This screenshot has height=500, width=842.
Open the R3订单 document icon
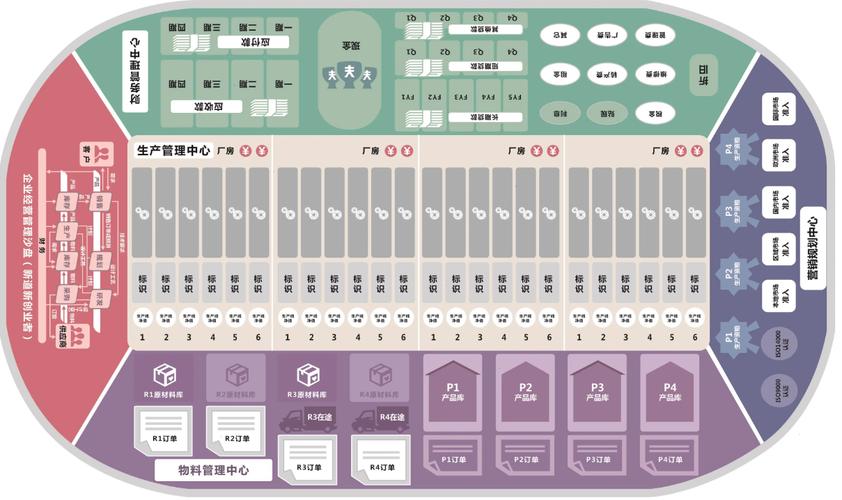pos(307,458)
